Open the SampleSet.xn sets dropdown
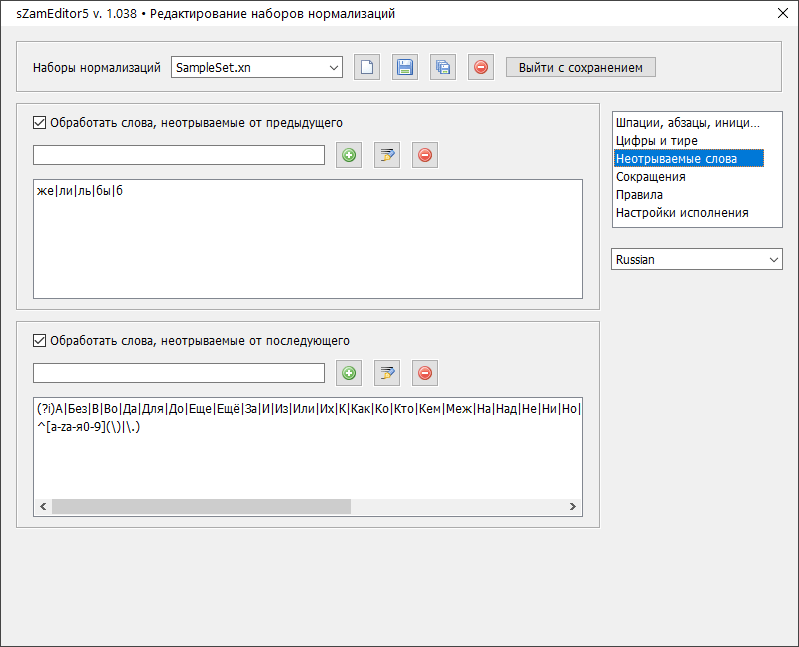799x647 pixels. (257, 68)
